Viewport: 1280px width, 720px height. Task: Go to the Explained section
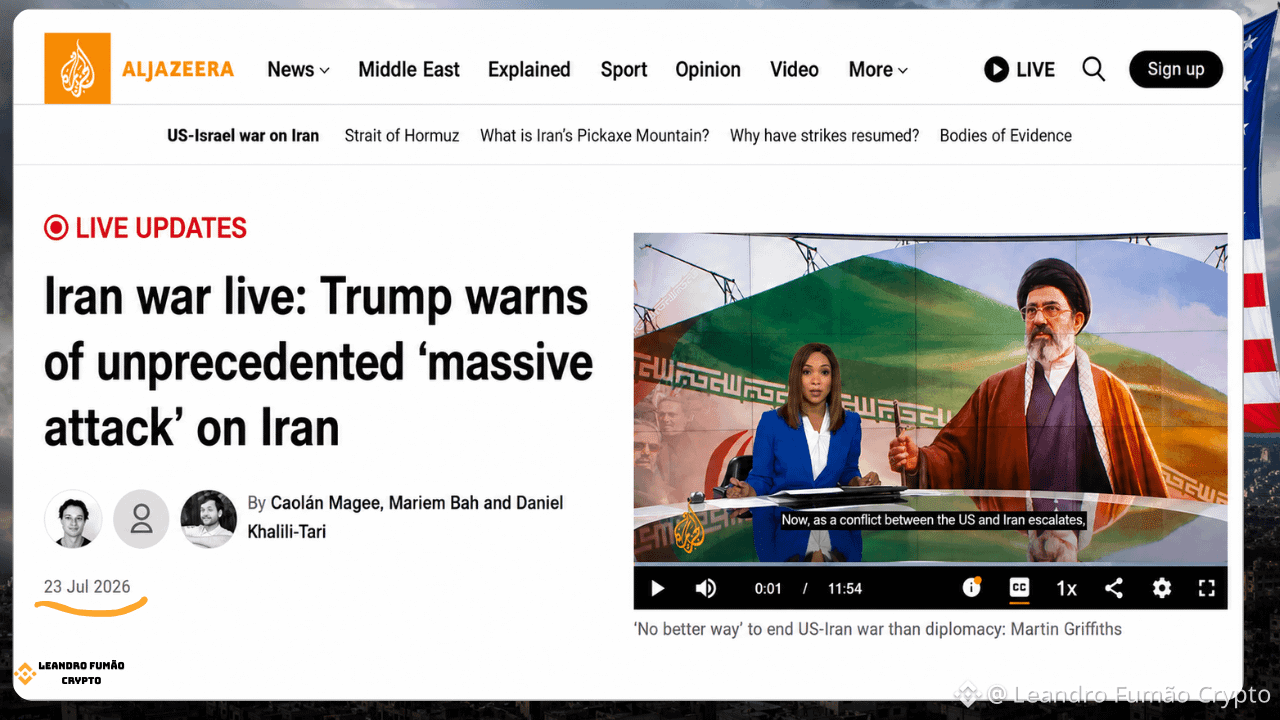coord(529,69)
